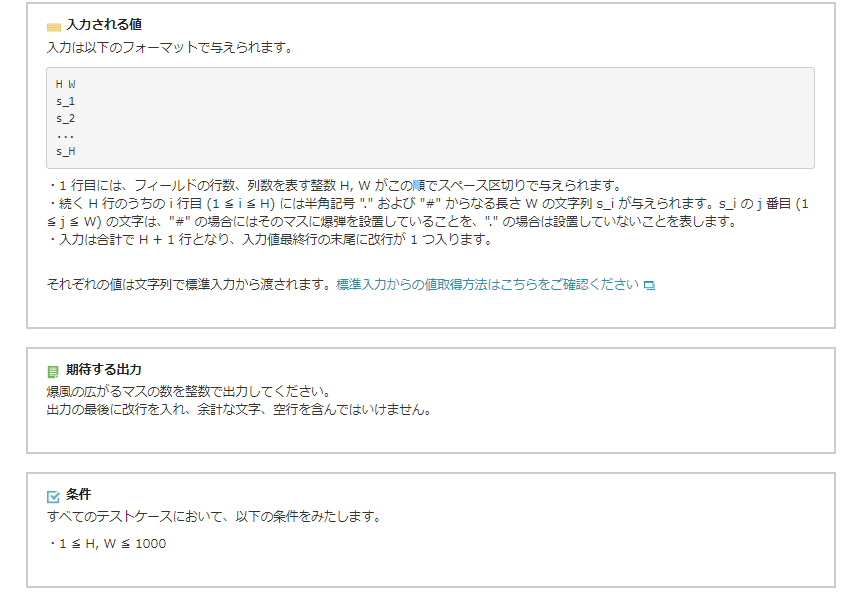Click the sentence 入力は以下のフォーマットで与えられます

click(x=169, y=47)
